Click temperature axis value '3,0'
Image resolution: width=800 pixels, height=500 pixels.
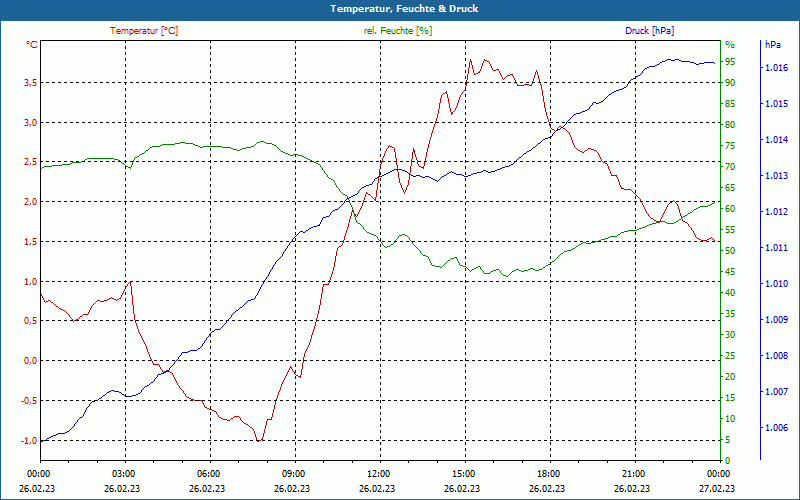pyautogui.click(x=31, y=122)
